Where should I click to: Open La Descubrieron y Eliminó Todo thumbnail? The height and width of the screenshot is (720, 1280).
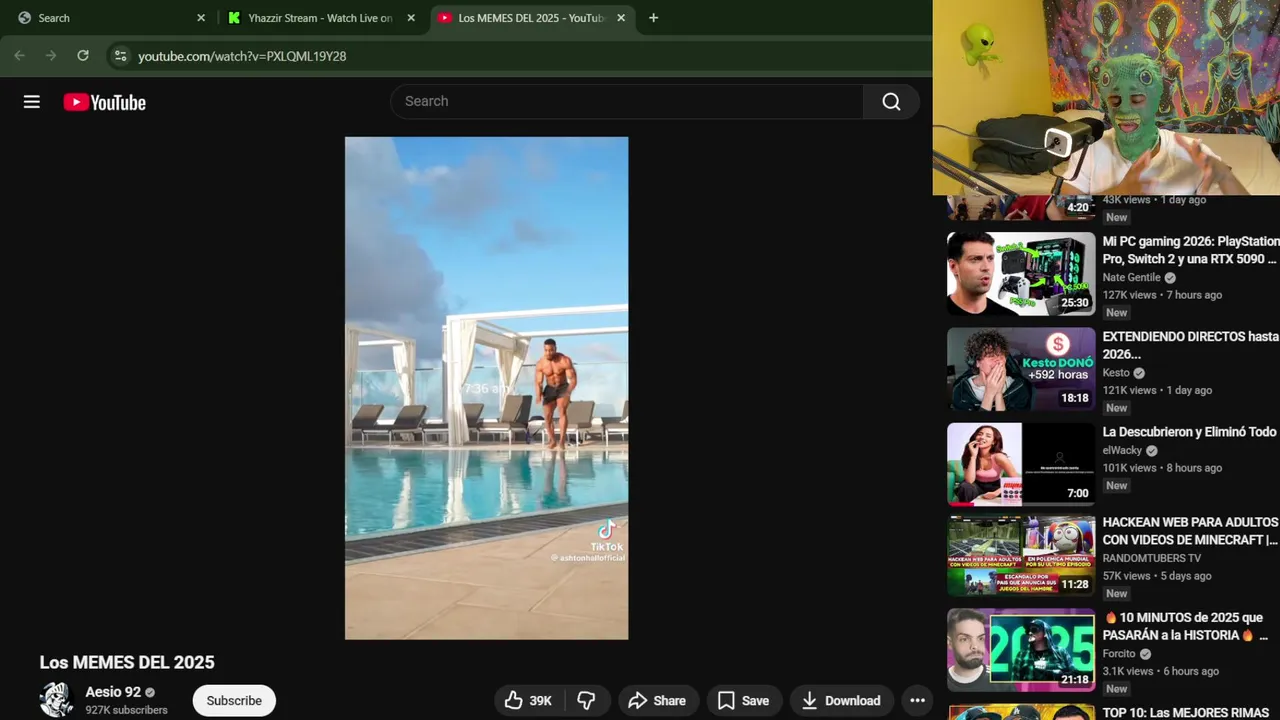(x=1021, y=464)
